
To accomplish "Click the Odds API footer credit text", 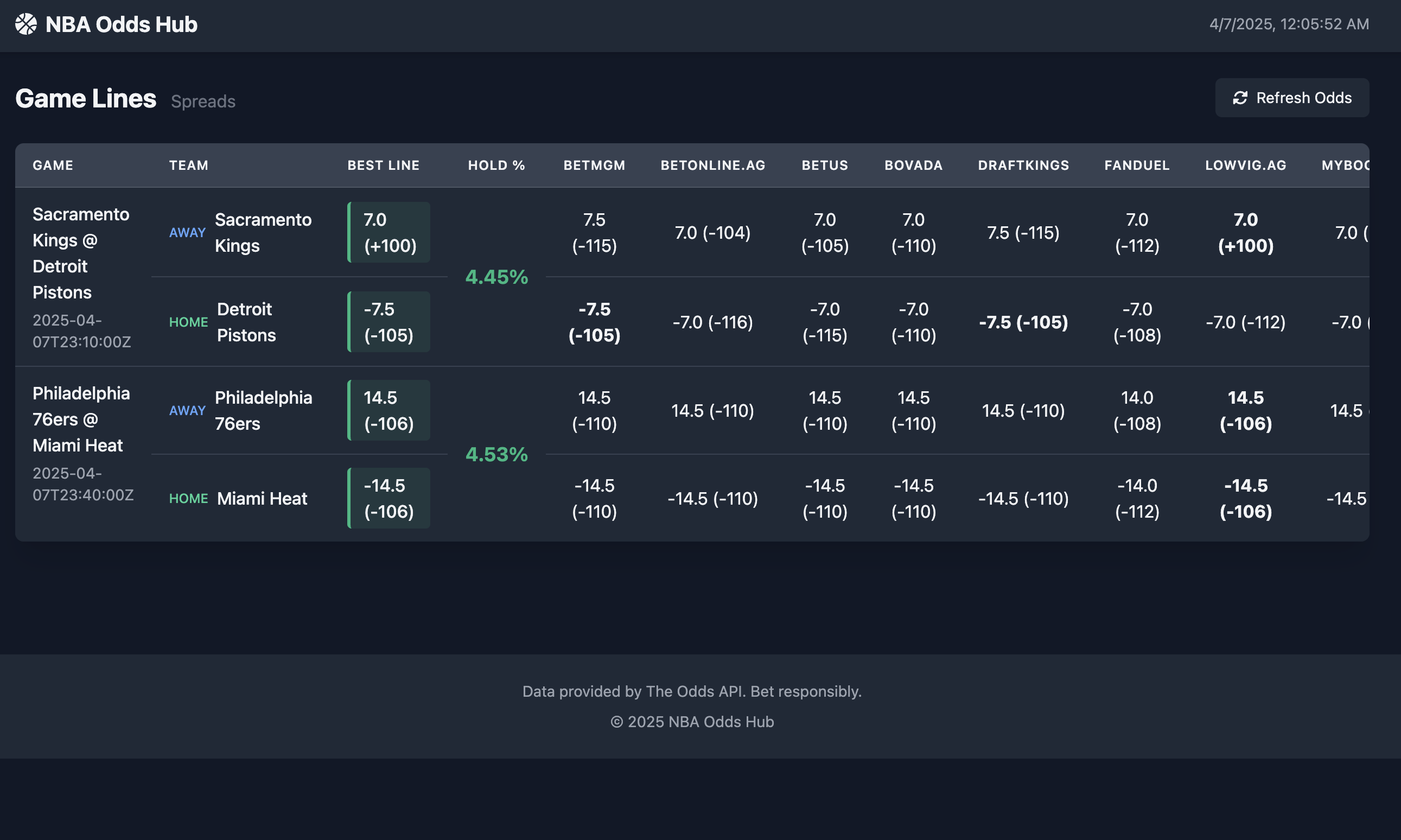I will click(x=691, y=691).
